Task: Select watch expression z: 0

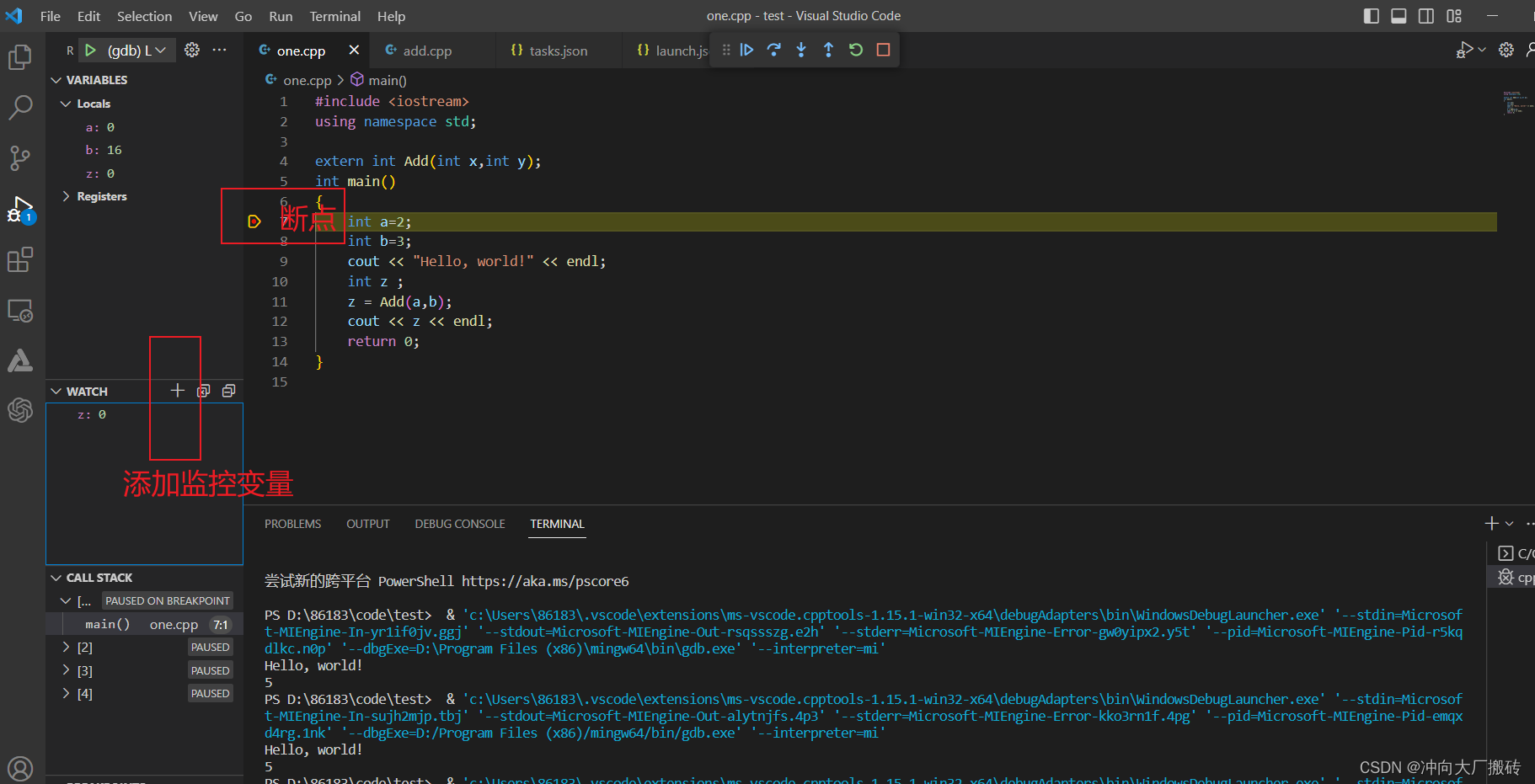Action: (x=145, y=414)
